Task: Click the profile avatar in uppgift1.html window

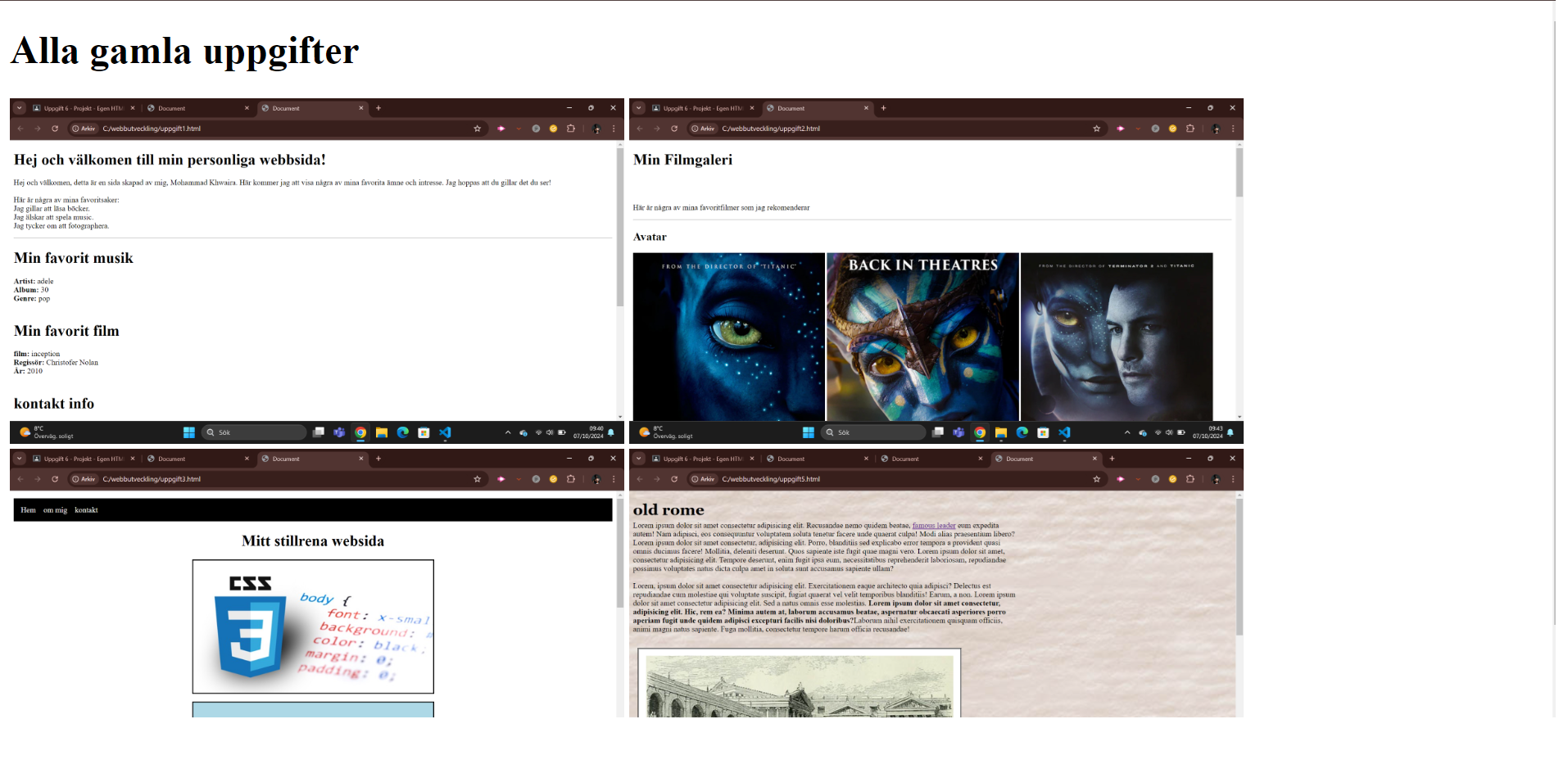Action: (x=596, y=129)
